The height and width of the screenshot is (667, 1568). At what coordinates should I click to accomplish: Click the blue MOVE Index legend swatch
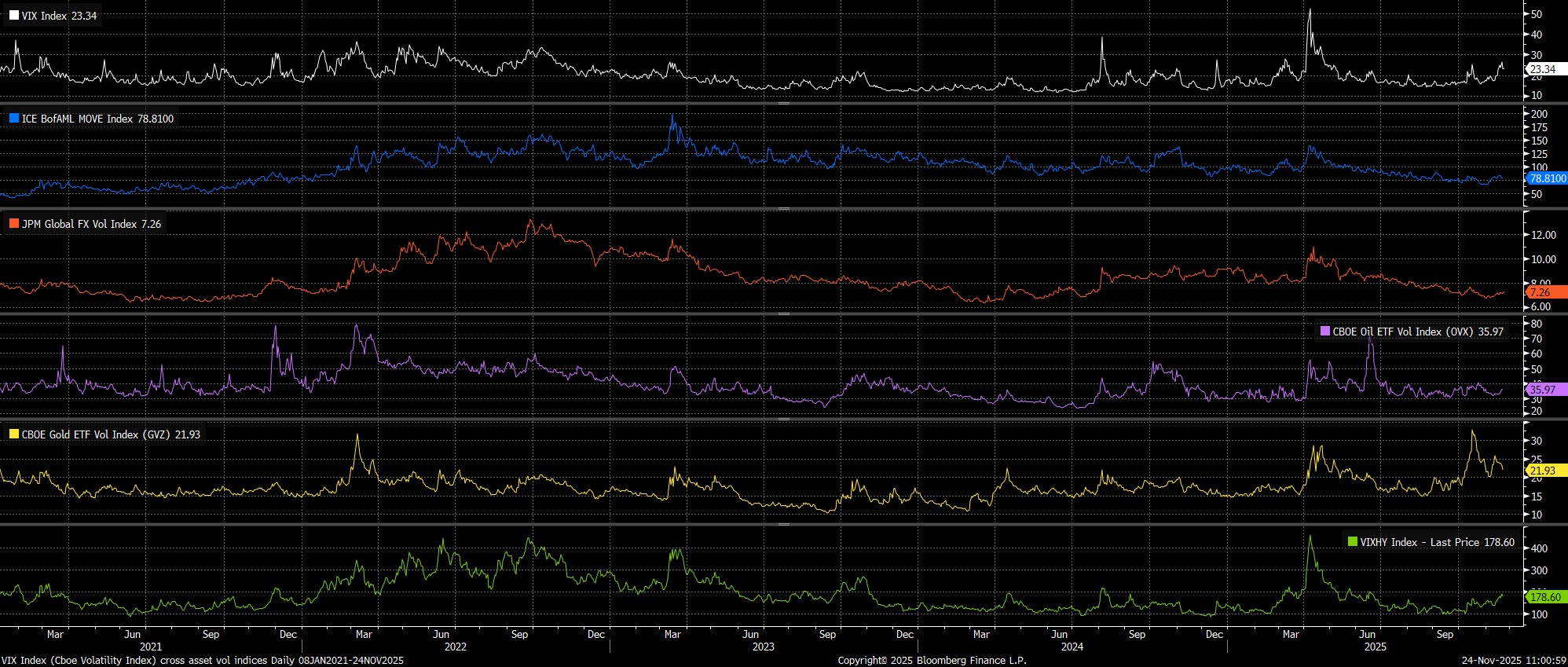pyautogui.click(x=14, y=119)
